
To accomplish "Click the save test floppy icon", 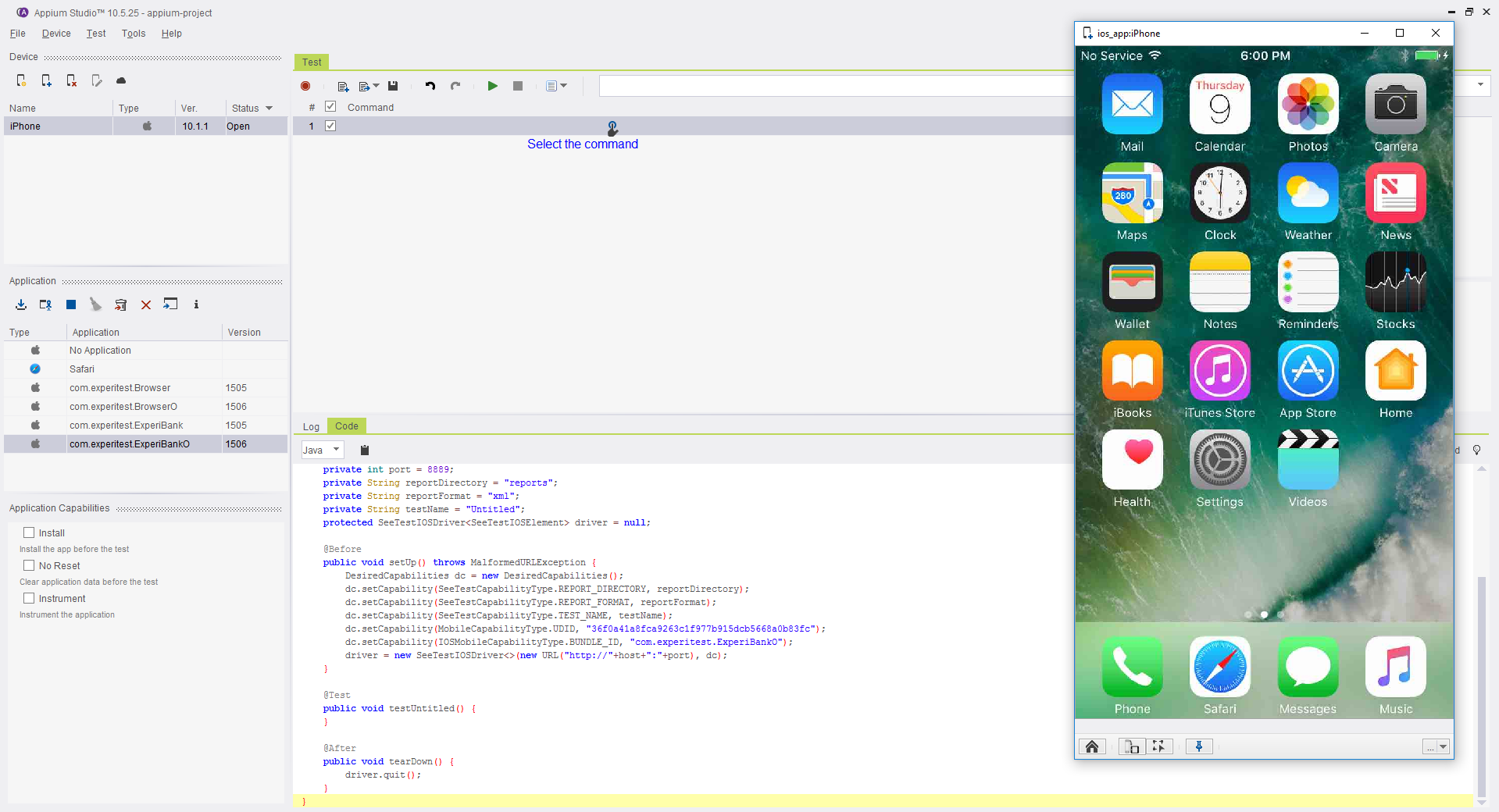I will (393, 86).
